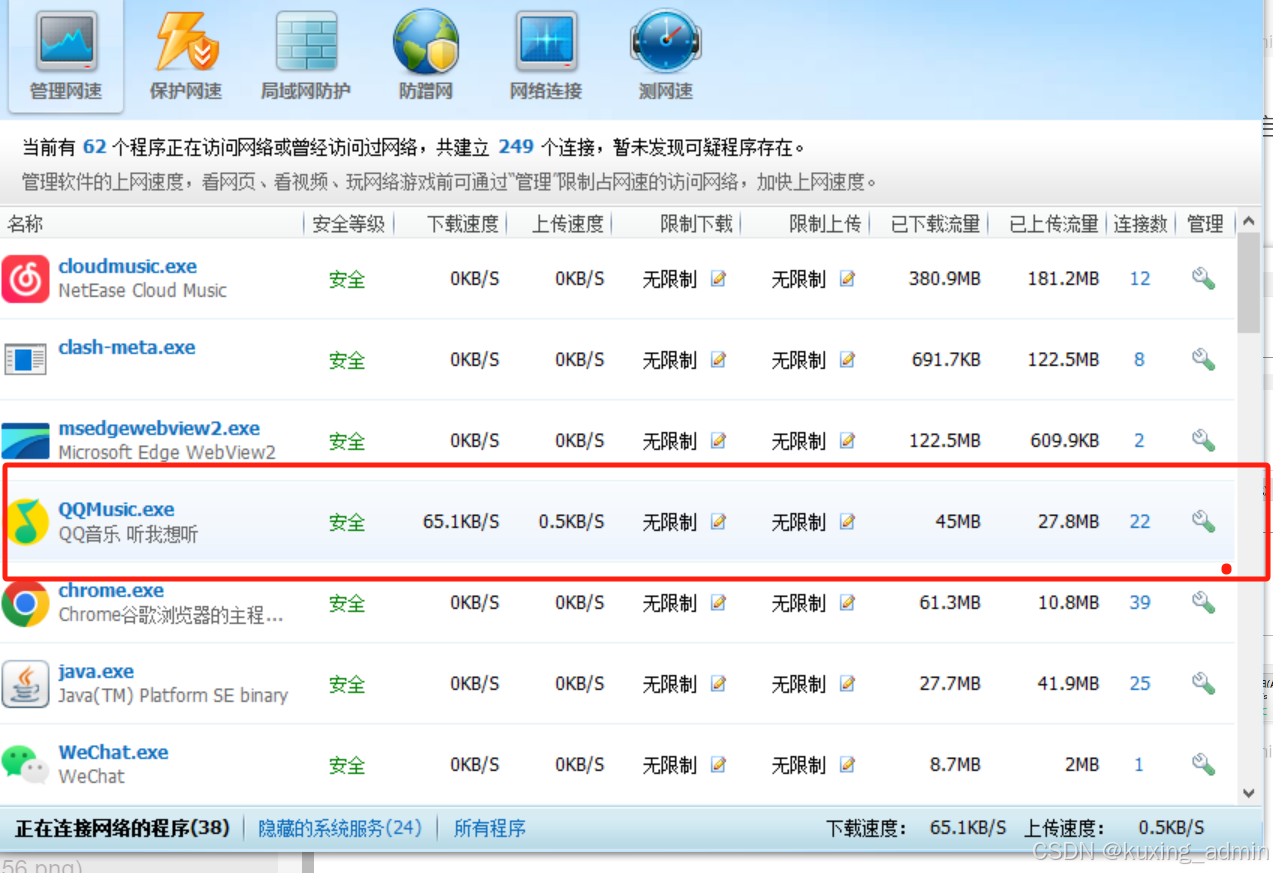Image resolution: width=1273 pixels, height=873 pixels.
Task: Edit download limit for java.exe
Action: point(718,683)
